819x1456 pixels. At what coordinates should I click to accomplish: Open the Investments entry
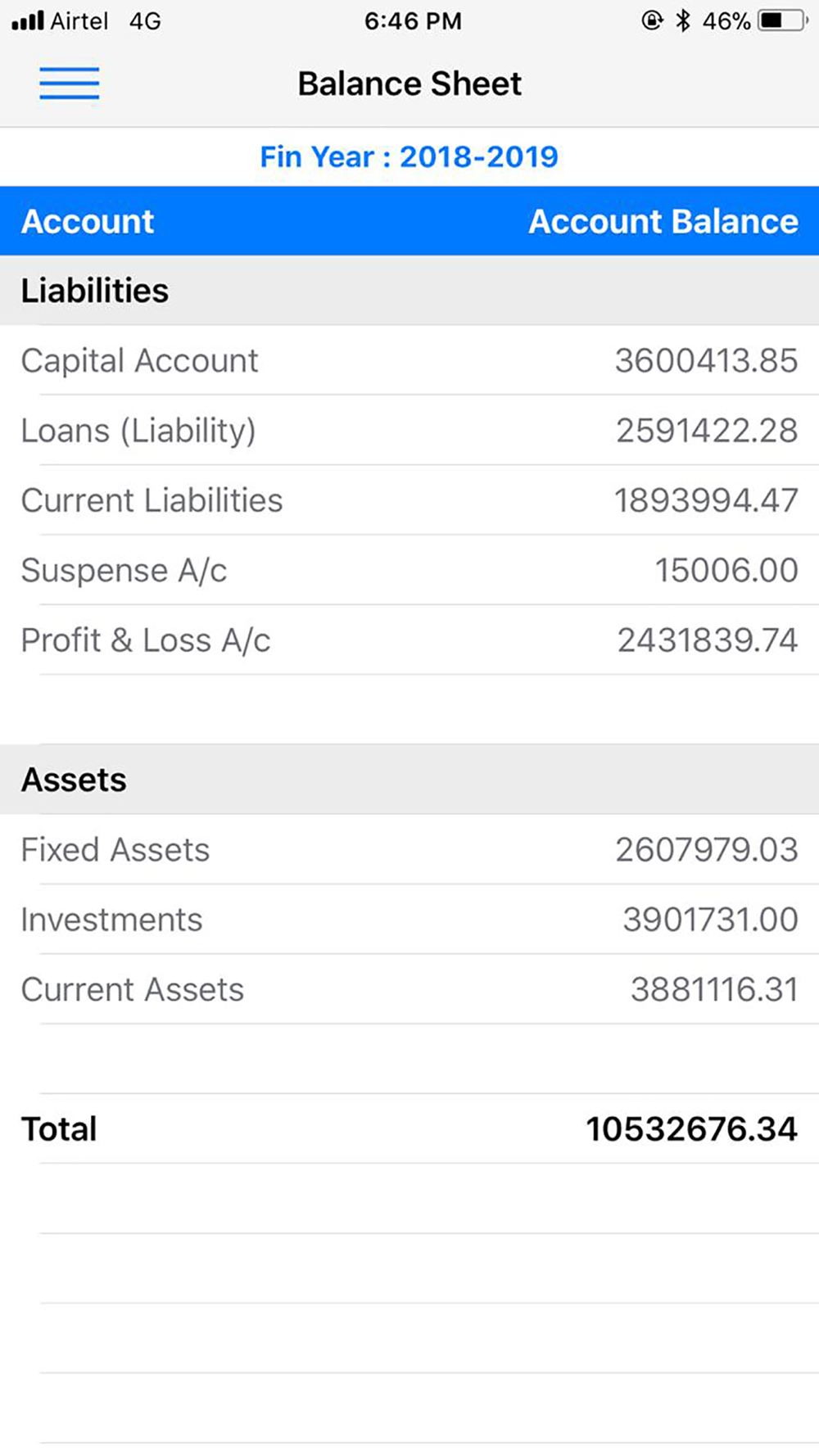point(409,919)
